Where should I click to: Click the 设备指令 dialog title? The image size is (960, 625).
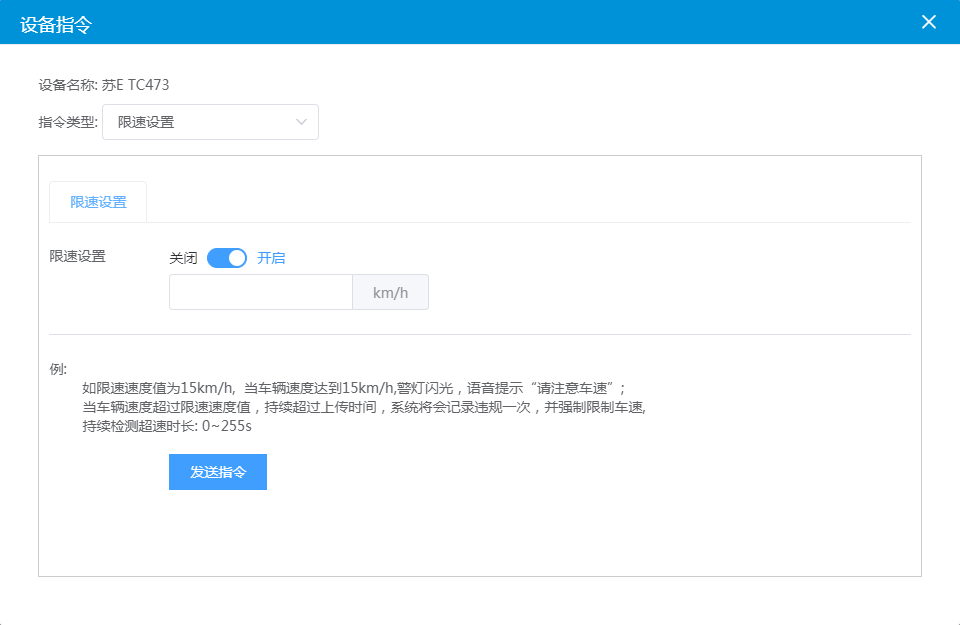pyautogui.click(x=56, y=24)
